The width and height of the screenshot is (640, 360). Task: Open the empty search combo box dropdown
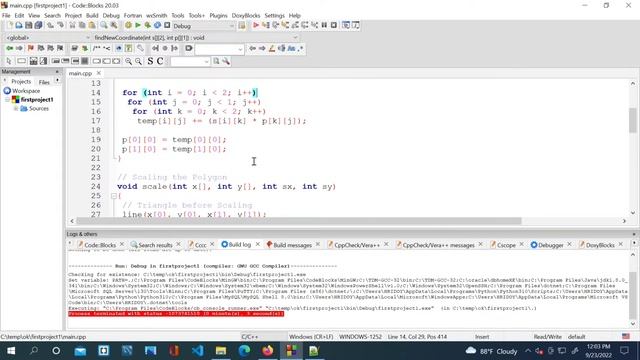[x=240, y=49]
